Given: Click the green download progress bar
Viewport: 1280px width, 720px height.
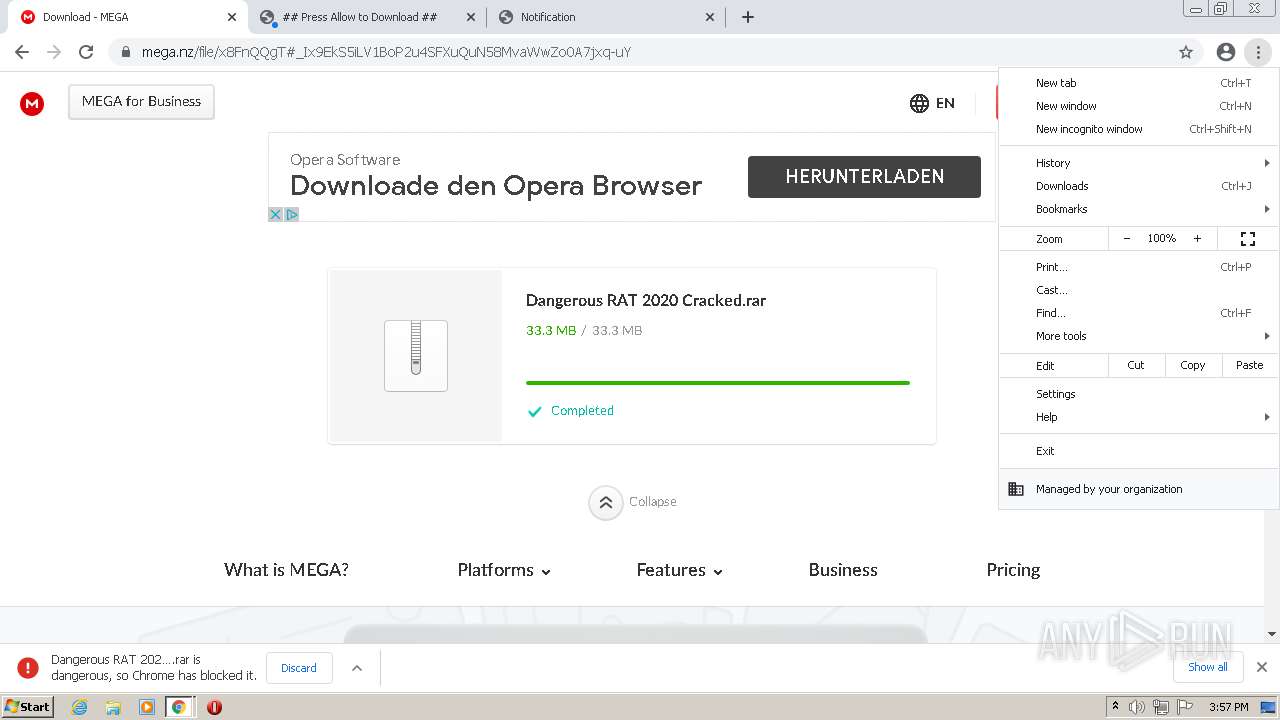Looking at the screenshot, I should click(x=718, y=383).
